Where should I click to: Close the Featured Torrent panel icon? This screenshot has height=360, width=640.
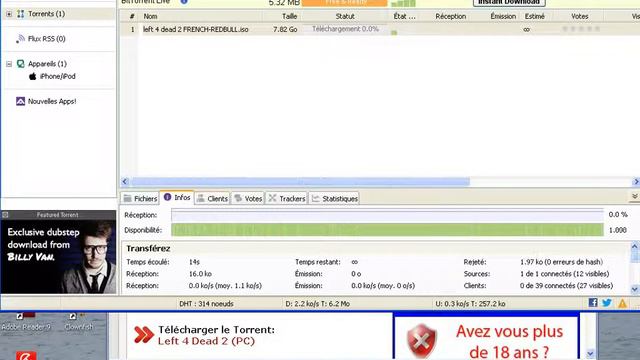pos(5,215)
